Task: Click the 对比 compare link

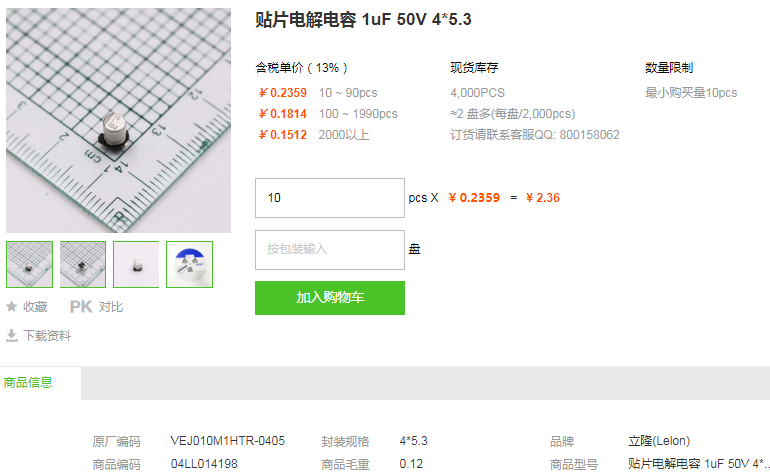Action: coord(110,307)
